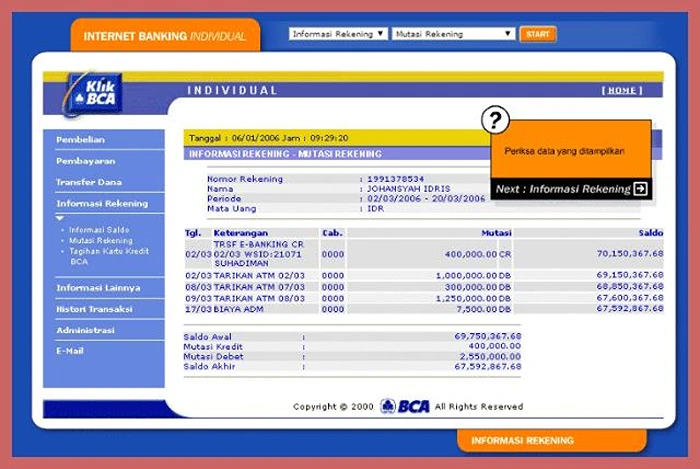Image resolution: width=700 pixels, height=469 pixels.
Task: Click Mutasi Debet value 2,550,000.00
Action: click(x=490, y=356)
